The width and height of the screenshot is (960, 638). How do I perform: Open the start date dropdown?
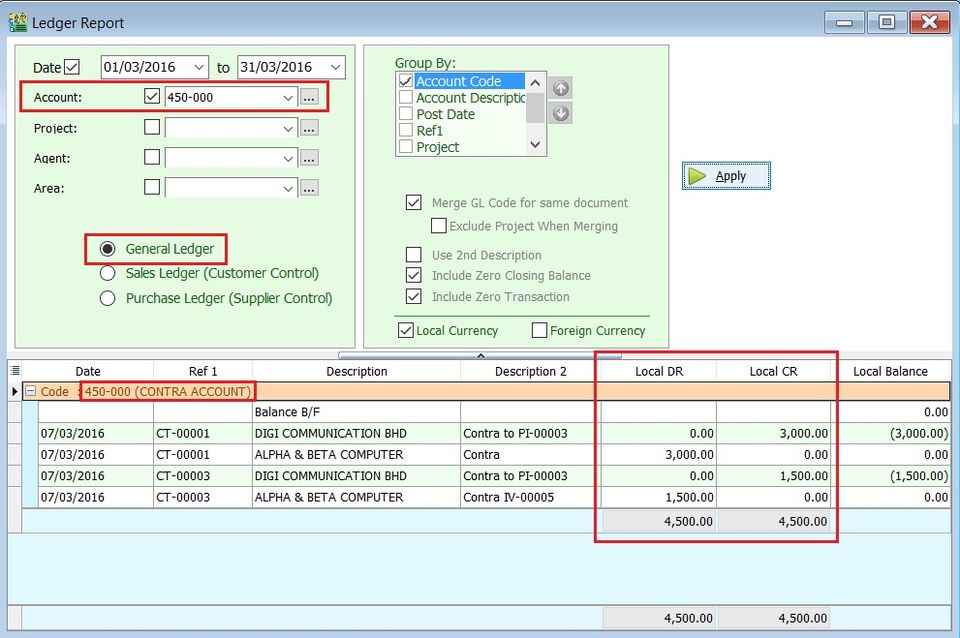[199, 66]
